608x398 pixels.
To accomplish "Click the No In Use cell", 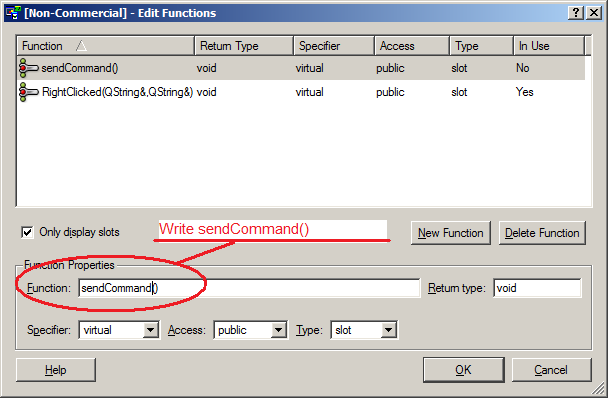I will pyautogui.click(x=522, y=69).
